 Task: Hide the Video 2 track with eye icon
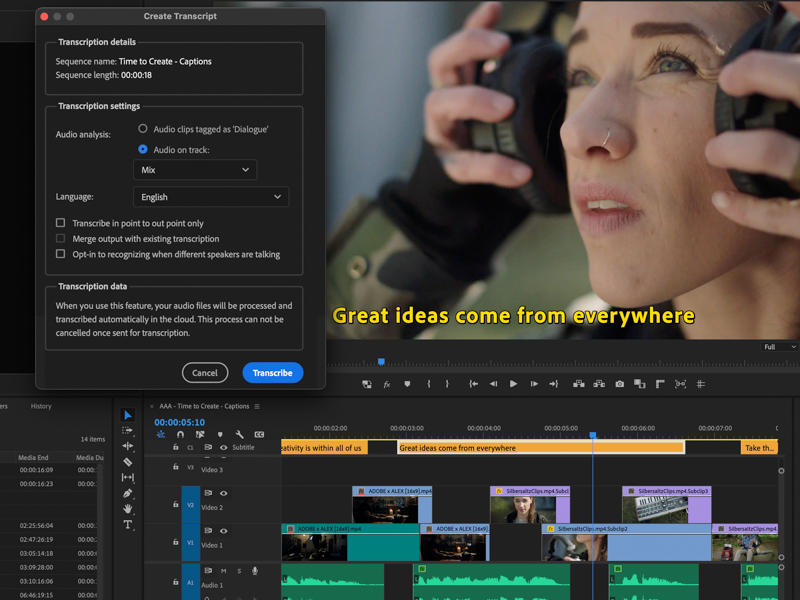click(223, 493)
